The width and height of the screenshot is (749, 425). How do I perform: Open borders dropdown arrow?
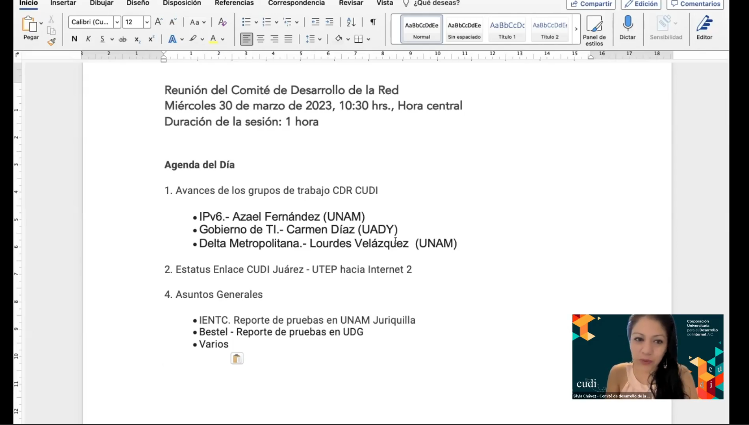click(368, 39)
